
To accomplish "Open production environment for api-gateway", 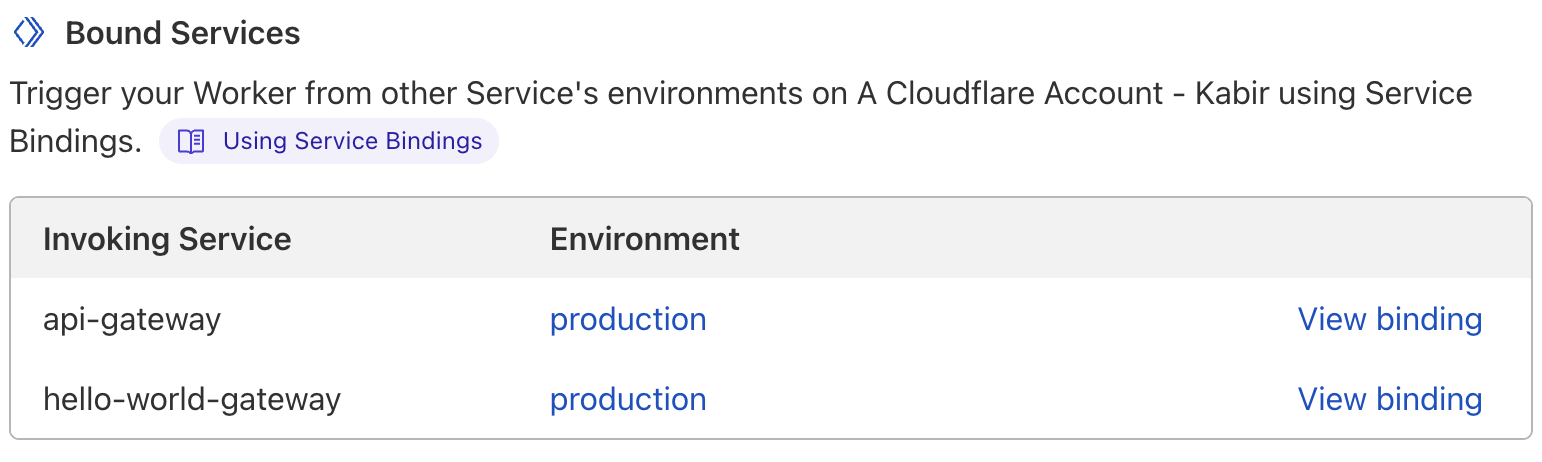I will tap(628, 320).
